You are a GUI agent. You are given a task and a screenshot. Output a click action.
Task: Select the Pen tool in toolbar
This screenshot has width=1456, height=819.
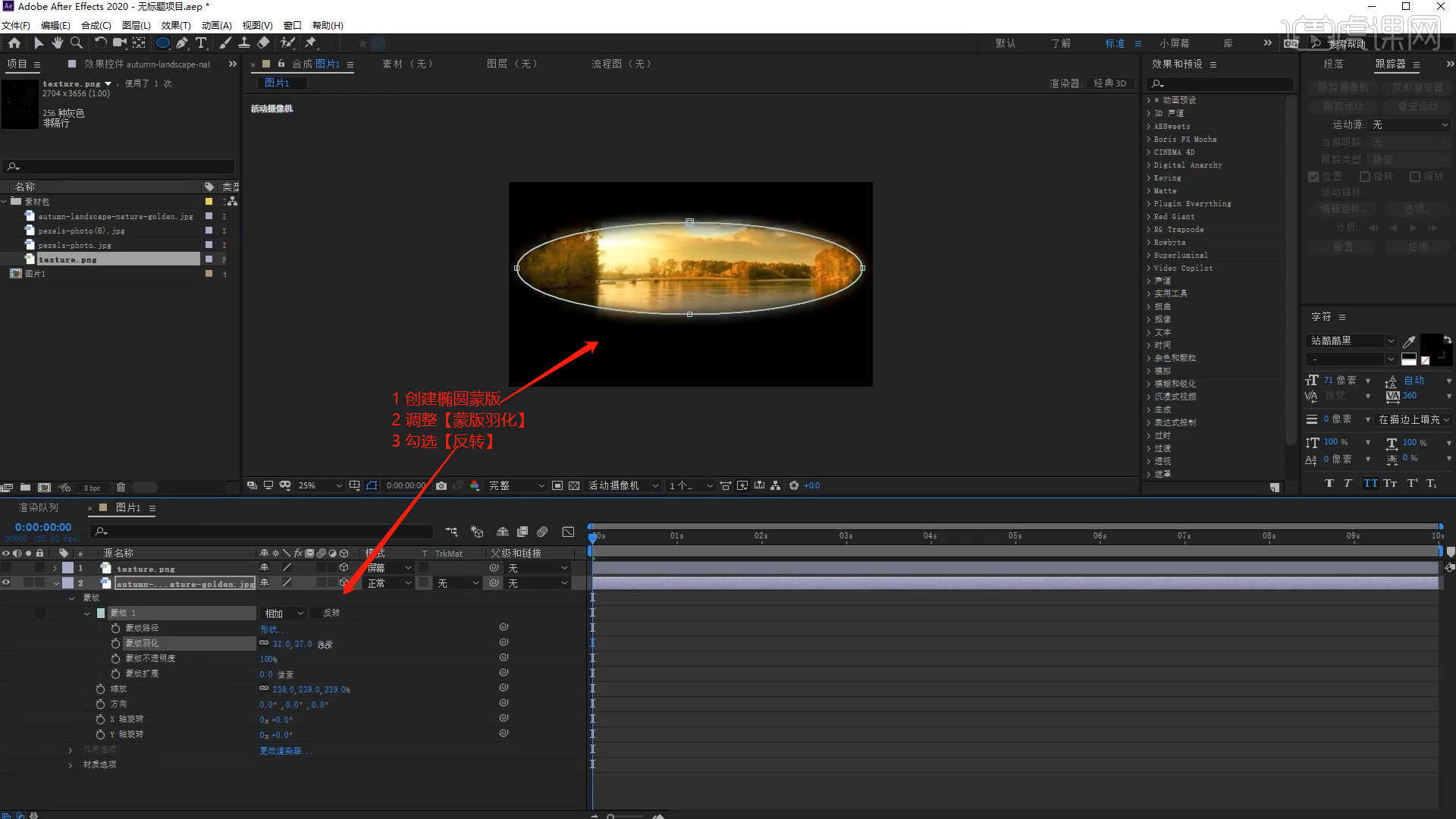coord(182,43)
